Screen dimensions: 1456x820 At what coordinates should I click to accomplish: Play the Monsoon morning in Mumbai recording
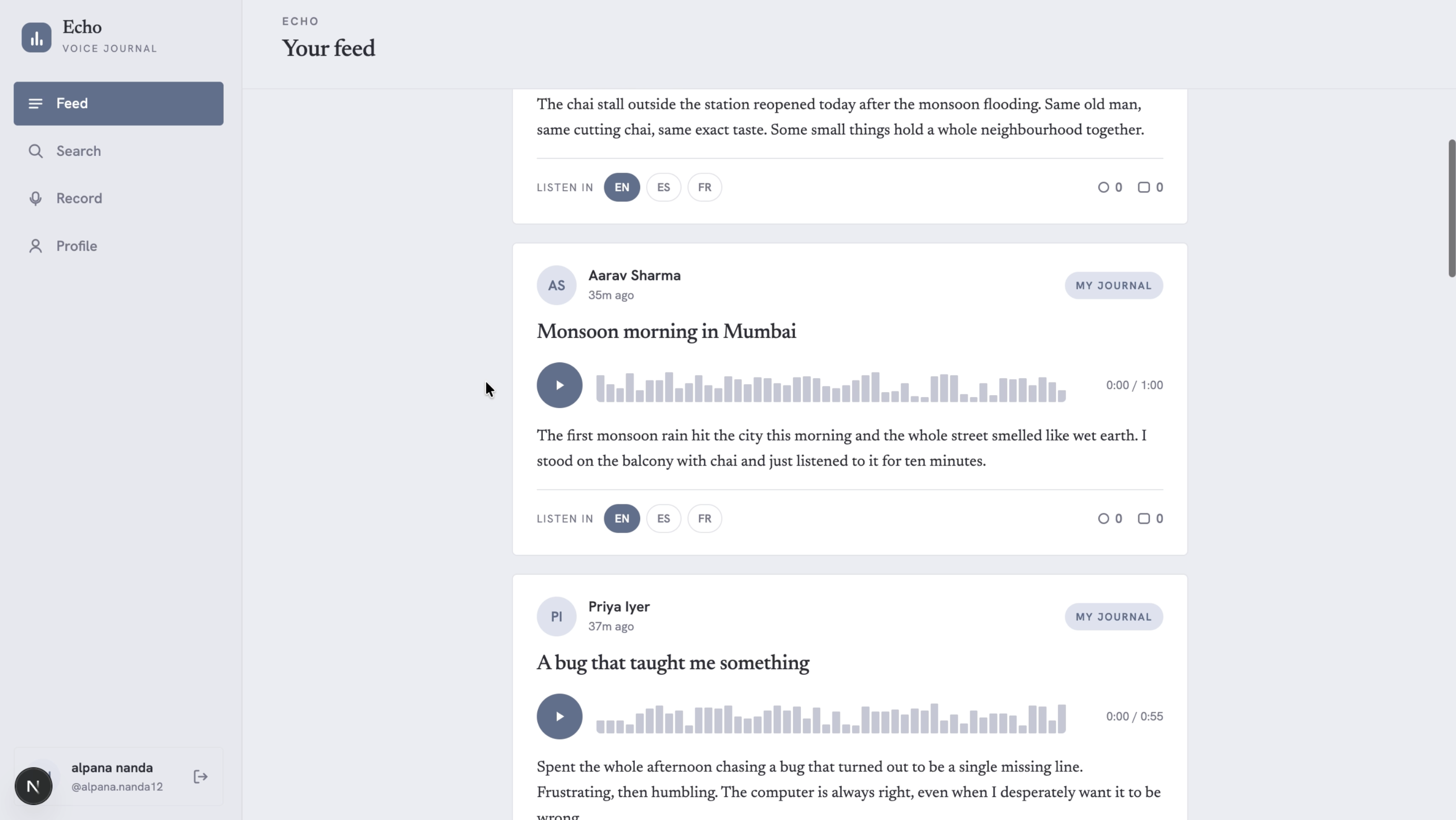pos(559,385)
